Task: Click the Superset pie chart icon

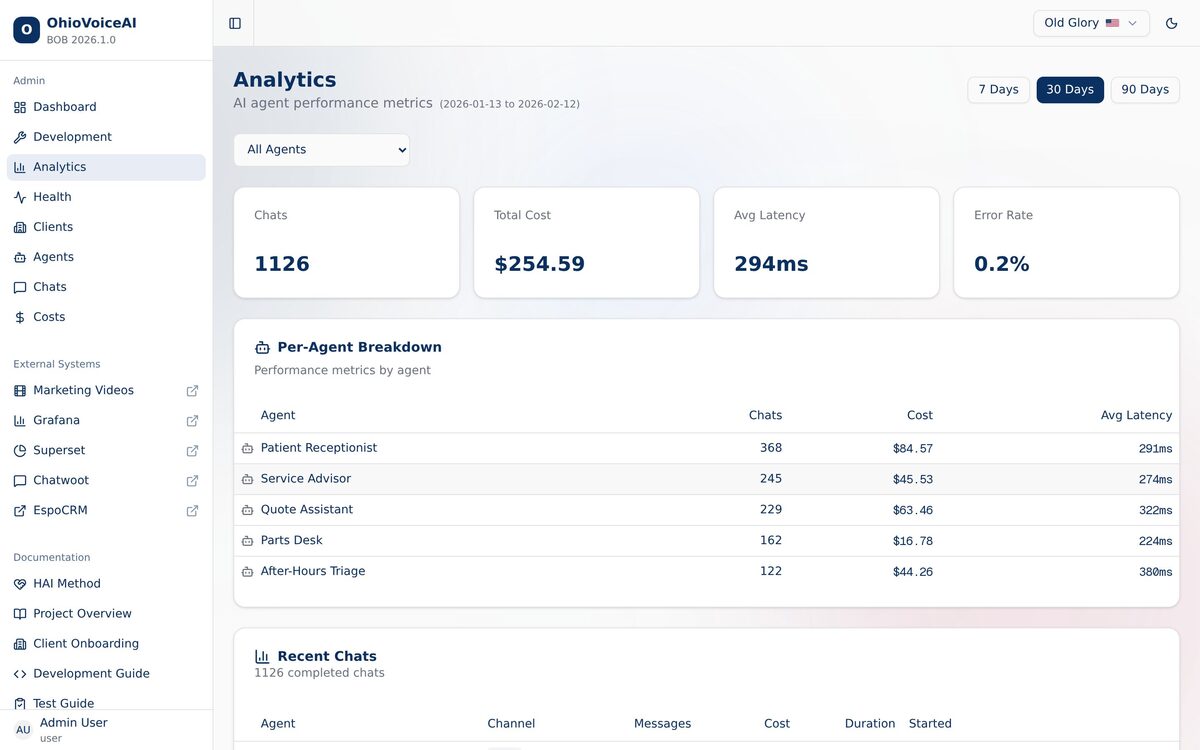Action: (x=20, y=451)
